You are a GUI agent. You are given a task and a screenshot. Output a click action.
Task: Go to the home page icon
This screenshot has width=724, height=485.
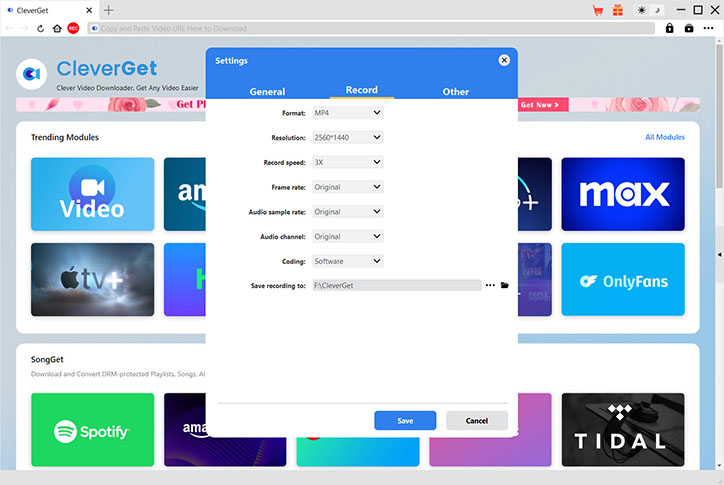(x=57, y=29)
